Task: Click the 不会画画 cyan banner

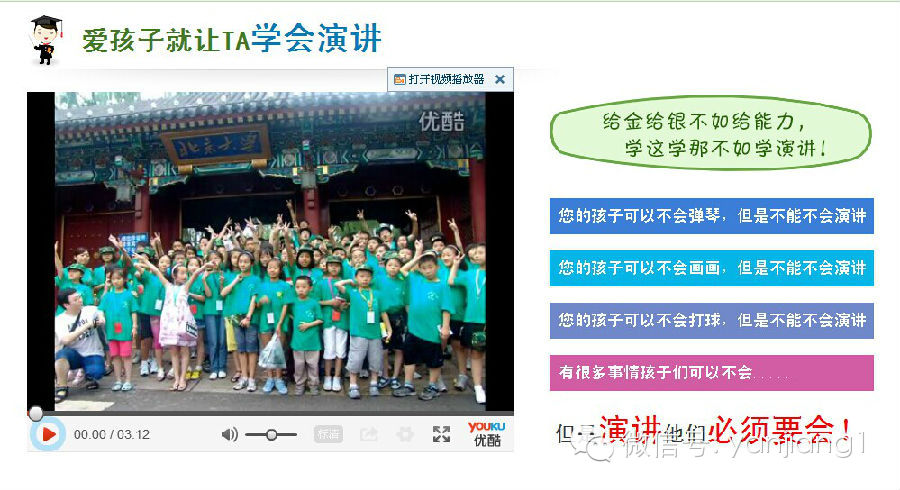Action: pyautogui.click(x=712, y=267)
